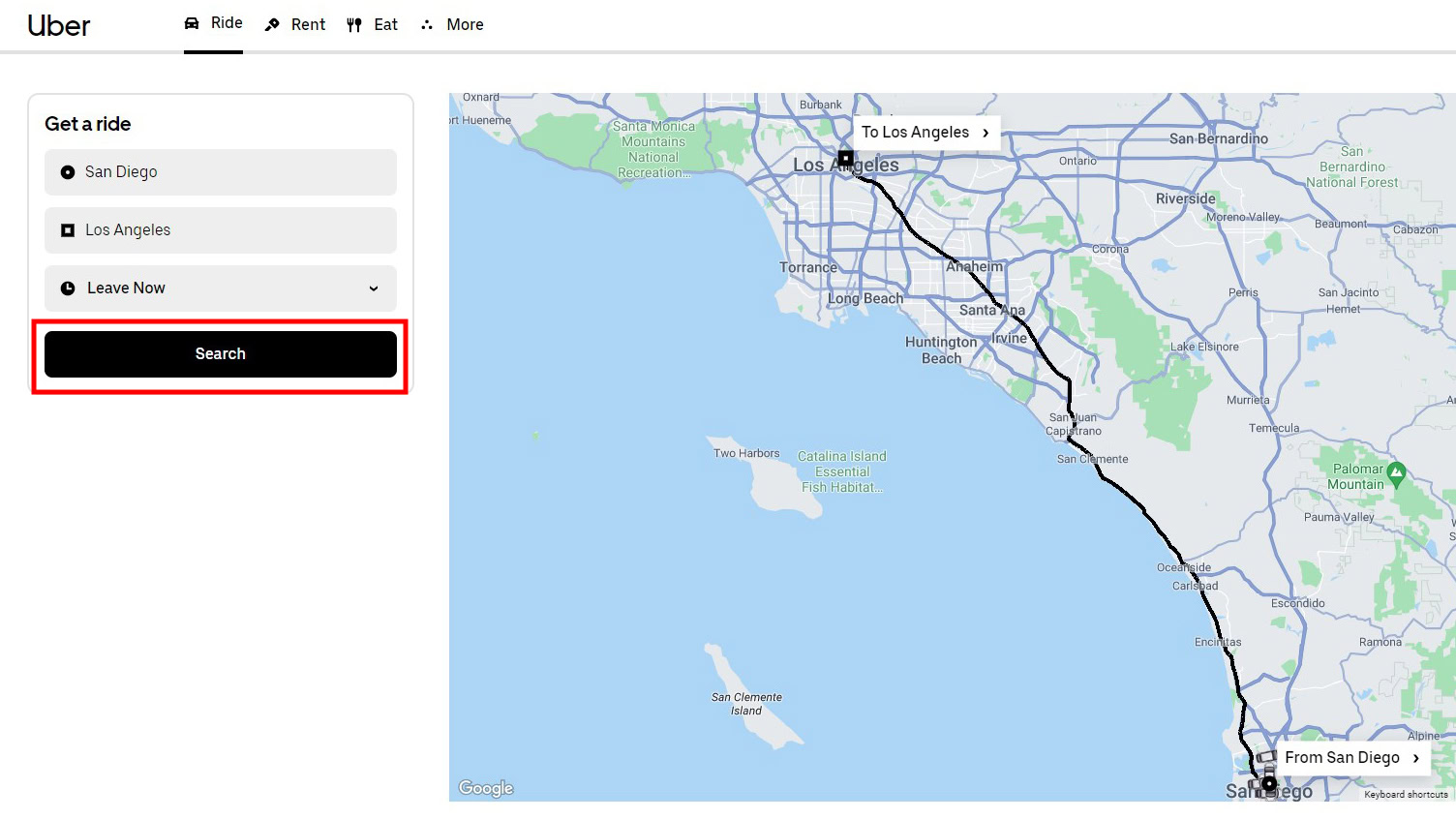Click the Search button

tap(221, 354)
